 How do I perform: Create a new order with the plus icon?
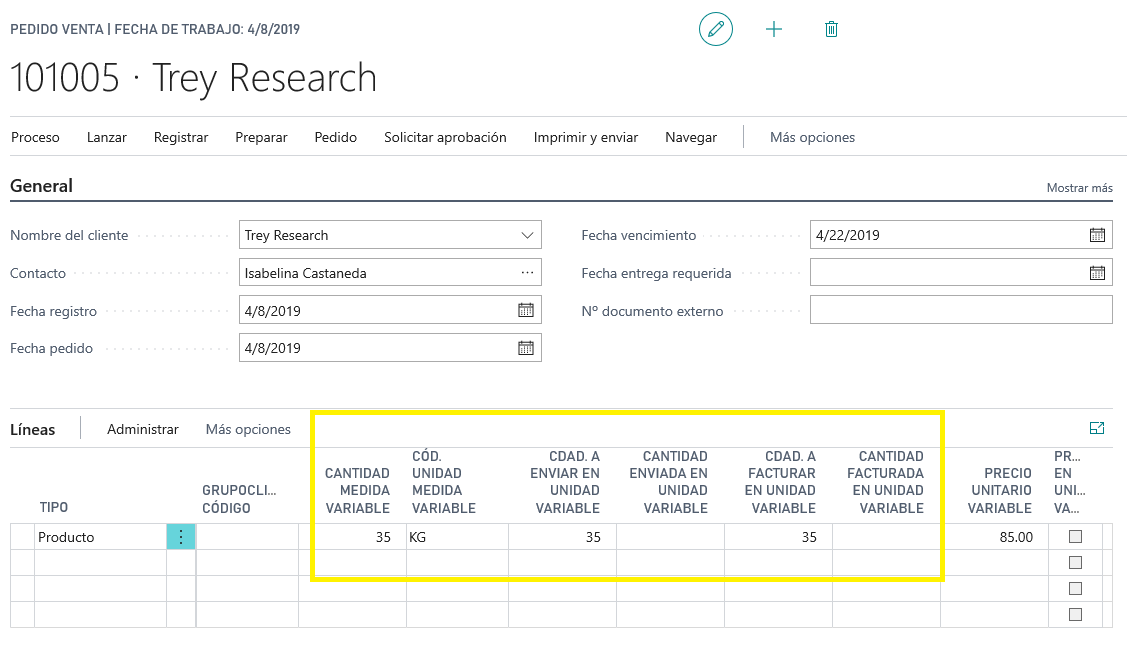773,29
